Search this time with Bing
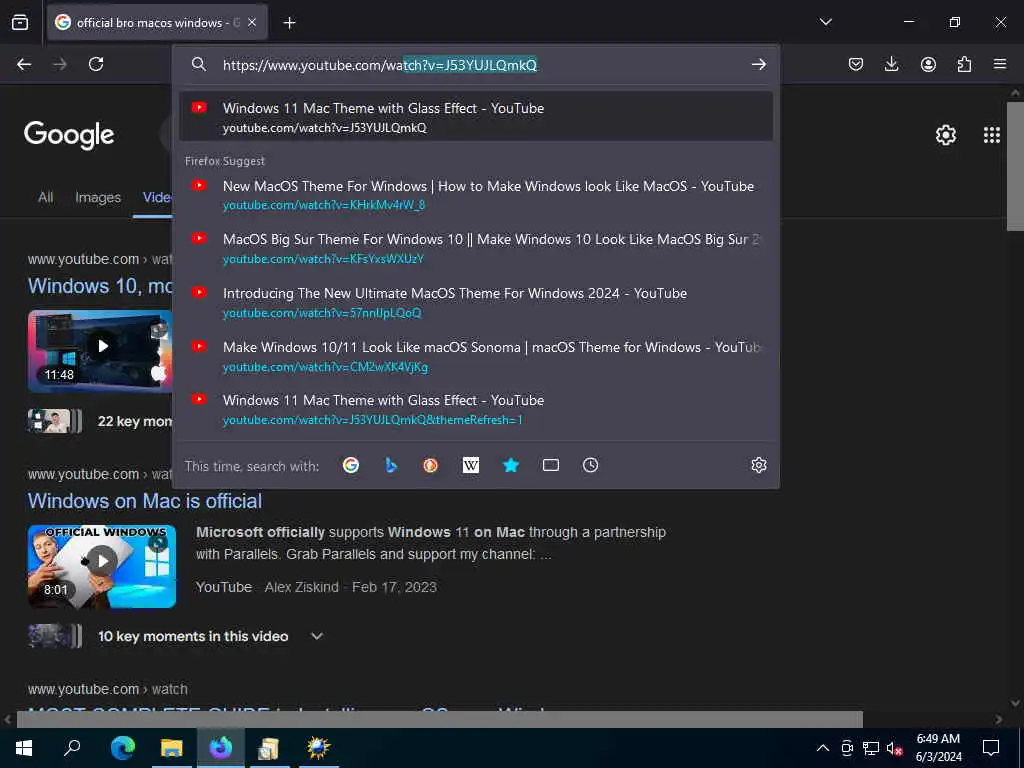This screenshot has width=1024, height=768. pos(391,465)
